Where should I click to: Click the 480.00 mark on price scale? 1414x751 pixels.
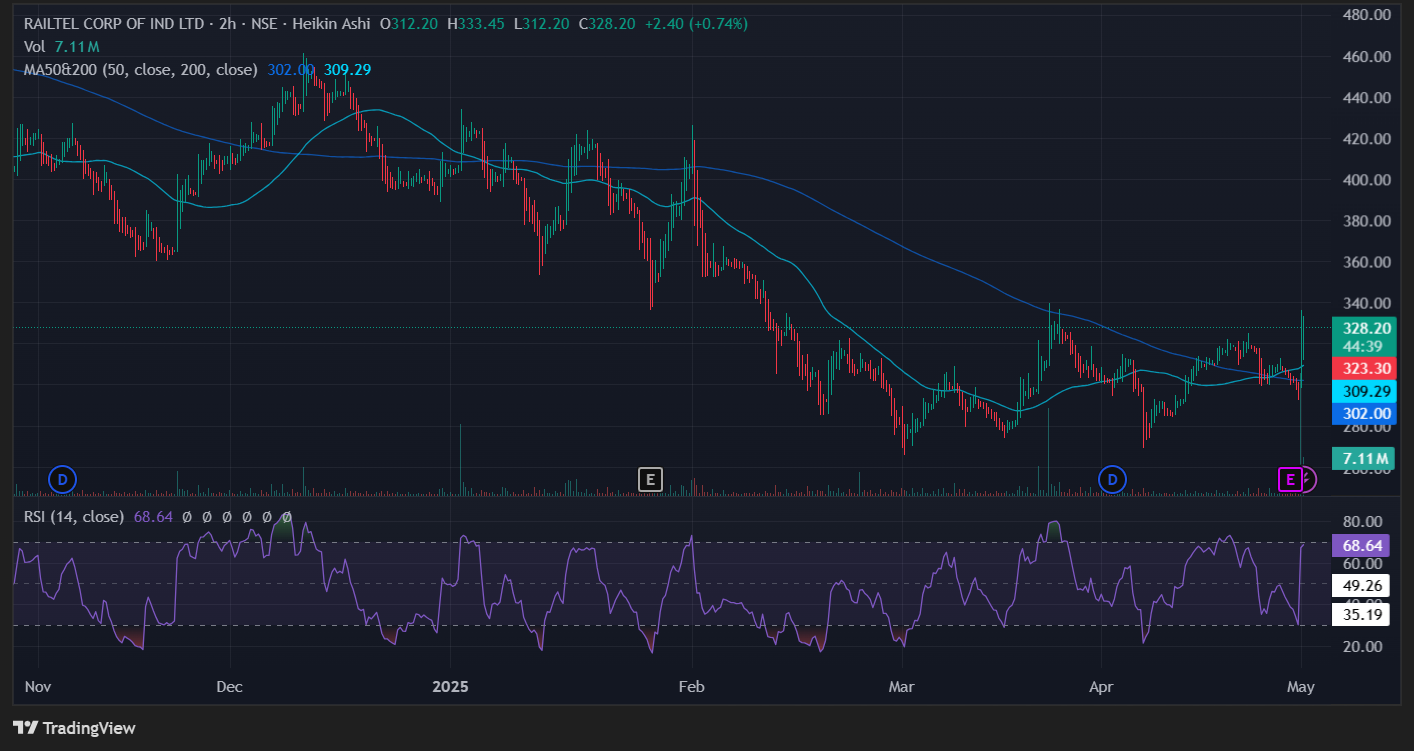(1366, 15)
